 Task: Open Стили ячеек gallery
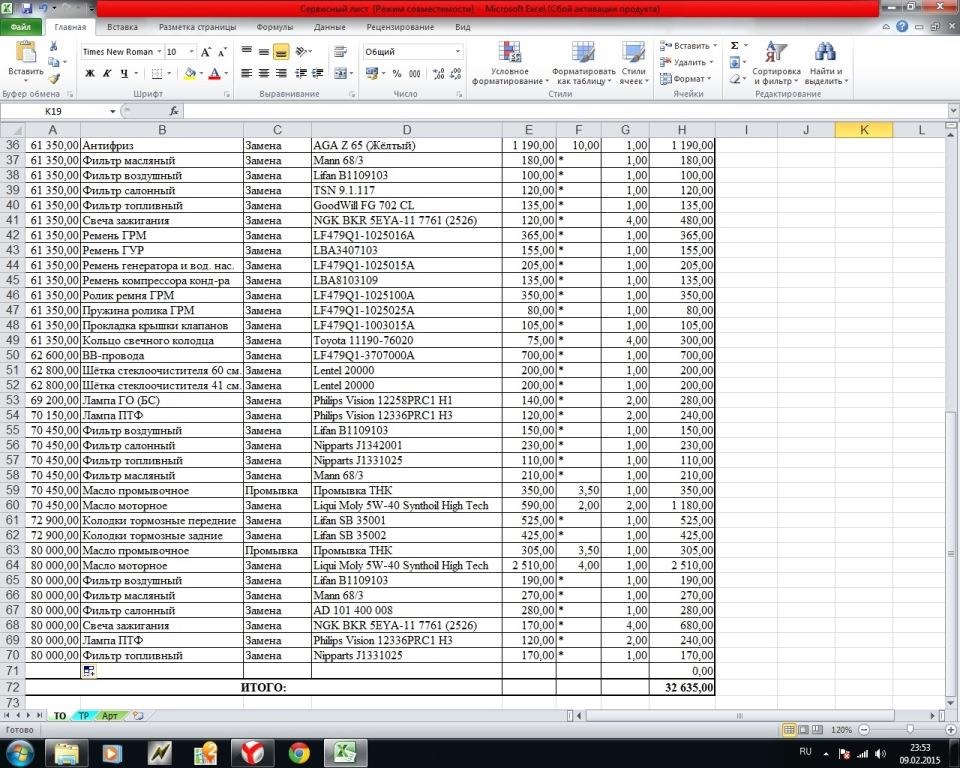pos(633,63)
